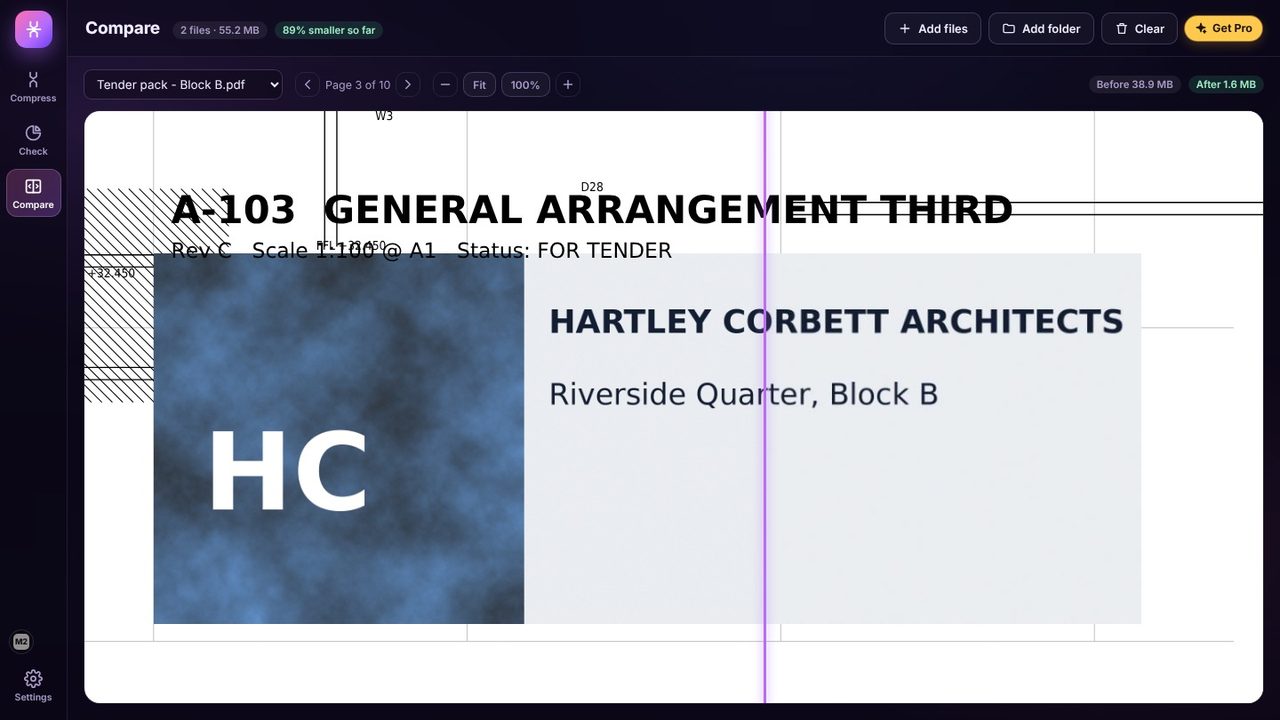Click the Before 38.9 MB badge
The width and height of the screenshot is (1280, 720).
click(x=1134, y=85)
